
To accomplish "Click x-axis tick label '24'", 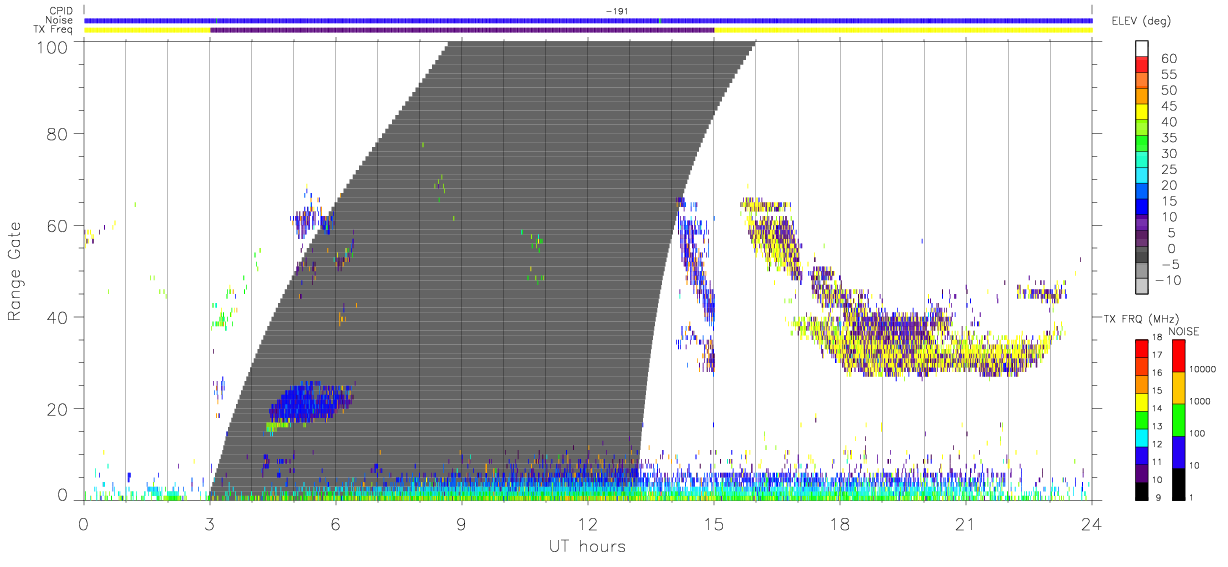I will pyautogui.click(x=1092, y=524).
